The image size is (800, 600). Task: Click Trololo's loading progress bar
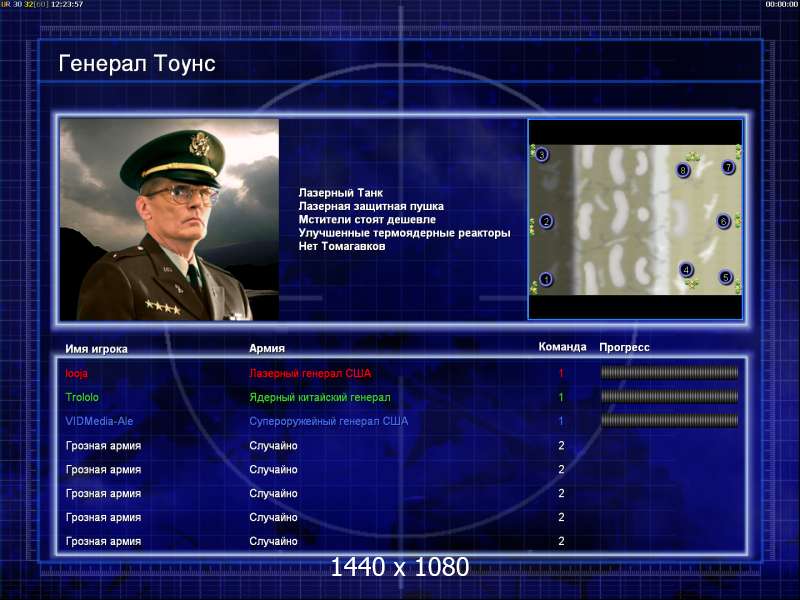[669, 396]
